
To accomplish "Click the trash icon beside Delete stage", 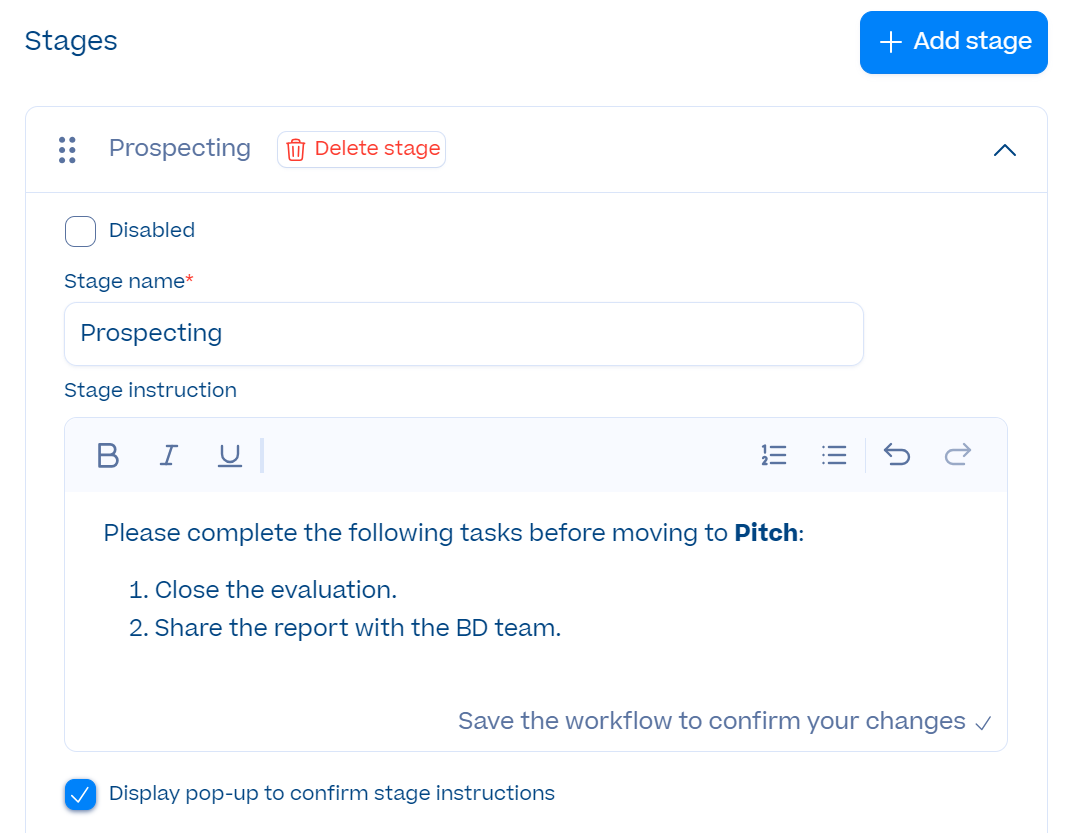I will [x=295, y=149].
